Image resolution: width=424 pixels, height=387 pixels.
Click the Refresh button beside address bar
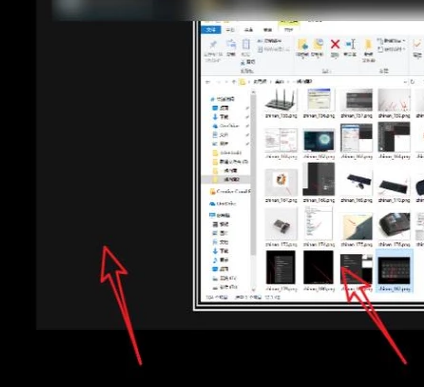point(412,82)
